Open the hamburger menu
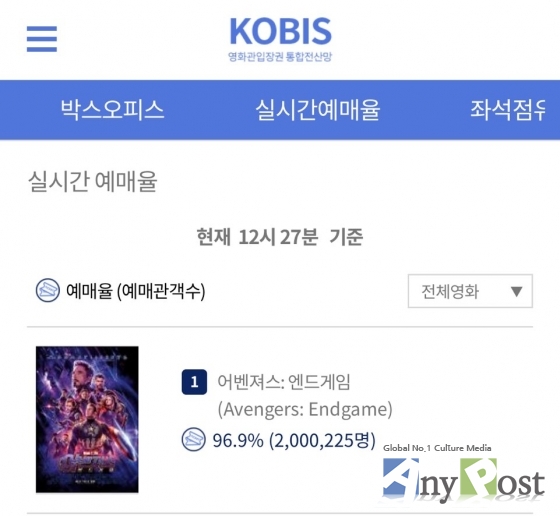560x516 pixels. pyautogui.click(x=42, y=39)
